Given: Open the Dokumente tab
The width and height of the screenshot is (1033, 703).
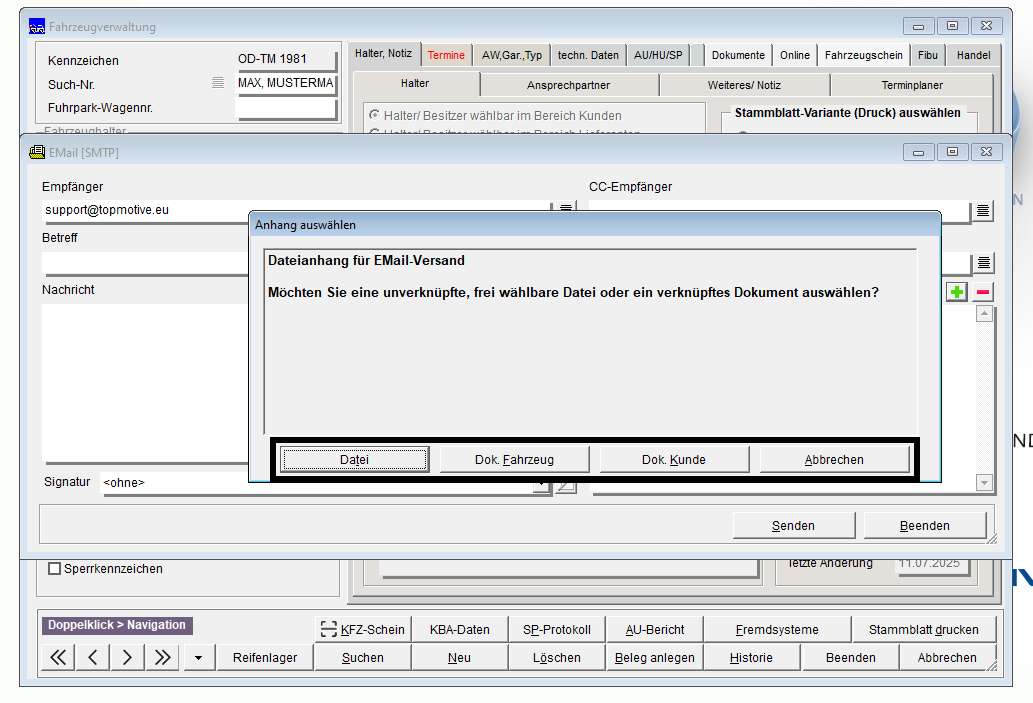Looking at the screenshot, I should coord(738,55).
